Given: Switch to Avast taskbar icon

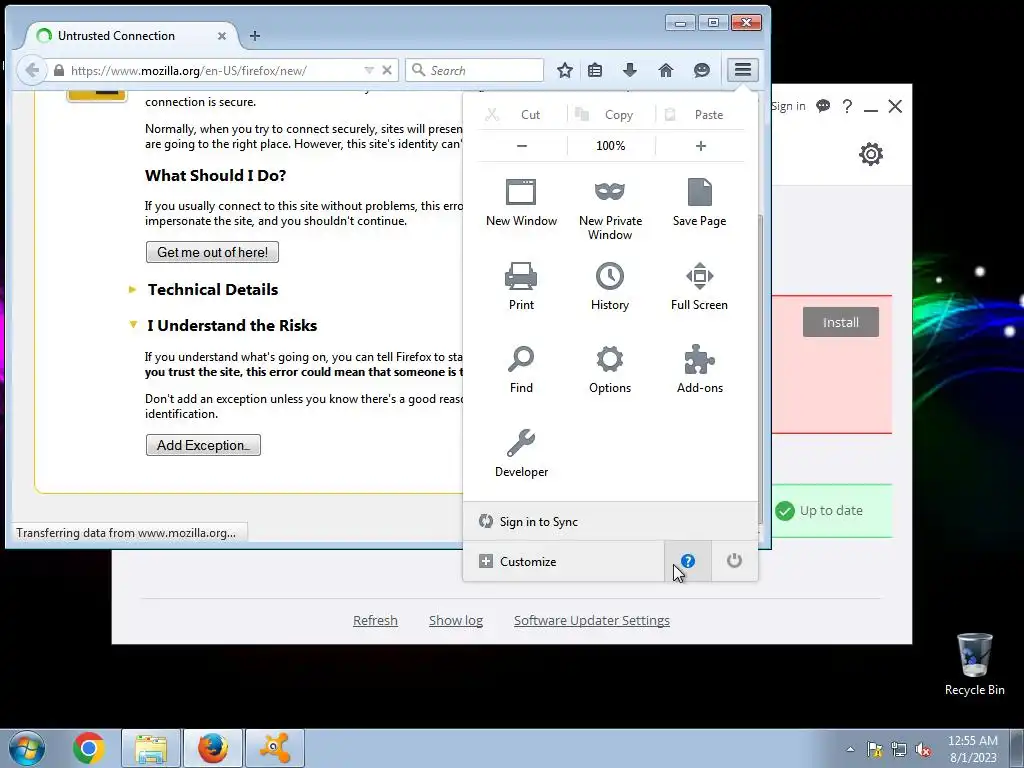Looking at the screenshot, I should coord(275,748).
